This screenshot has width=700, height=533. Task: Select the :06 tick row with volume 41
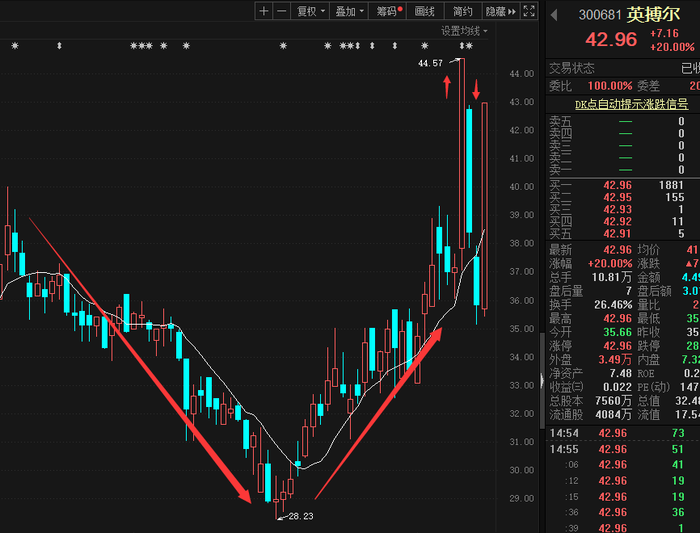pos(623,465)
